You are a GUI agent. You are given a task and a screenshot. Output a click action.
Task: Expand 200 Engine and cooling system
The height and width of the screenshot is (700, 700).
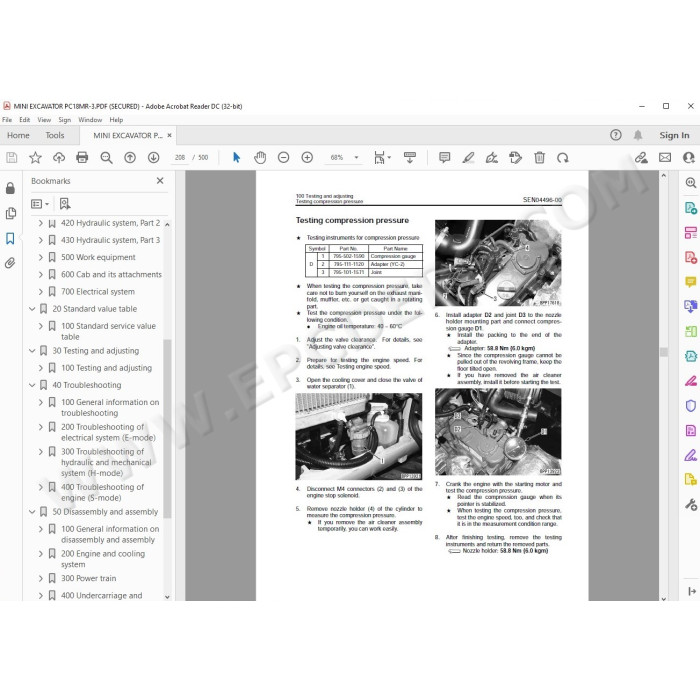pyautogui.click(x=40, y=554)
